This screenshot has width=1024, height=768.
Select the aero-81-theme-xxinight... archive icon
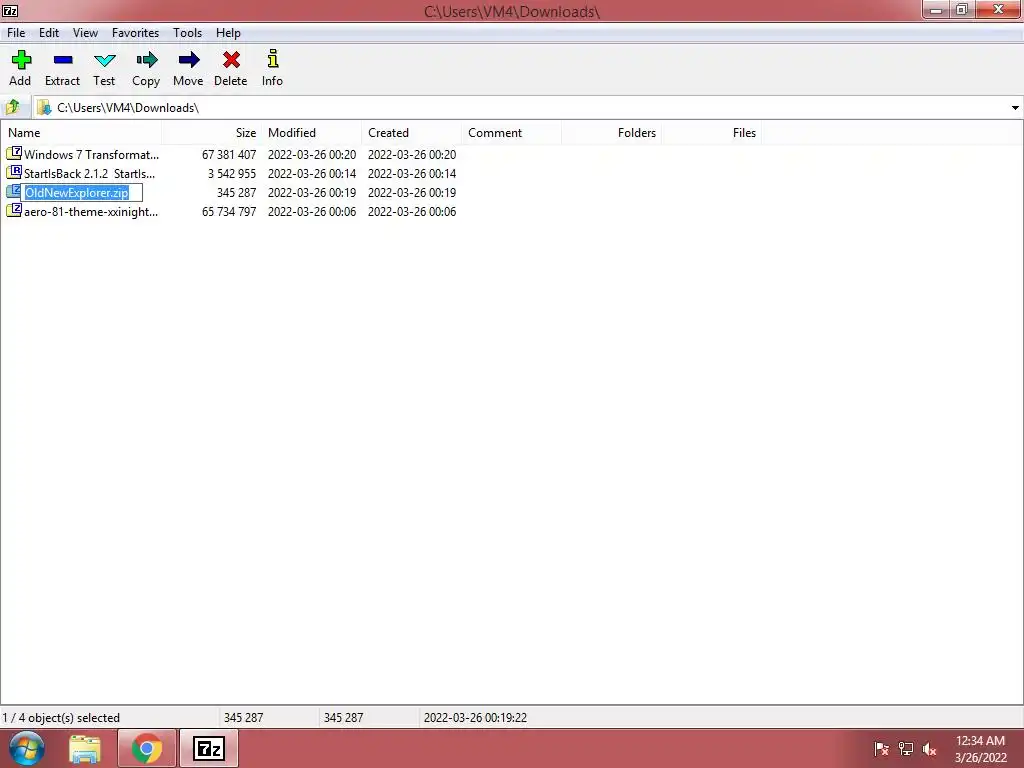tap(14, 210)
